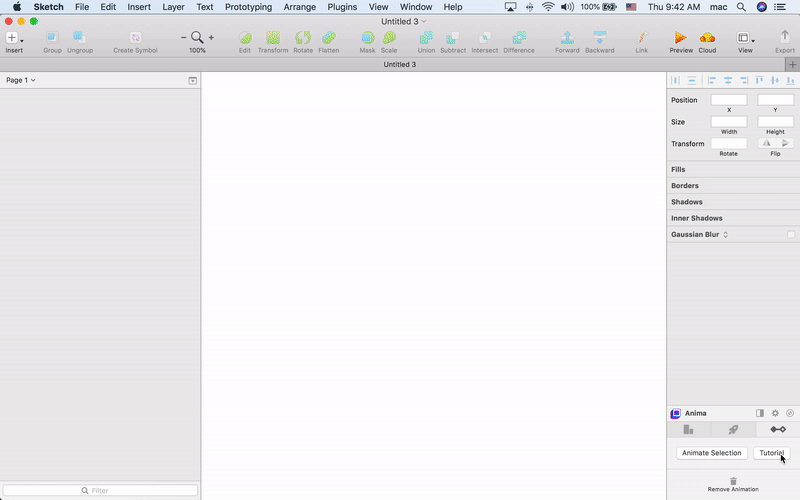
Task: Expand the Page 1 pages dropdown
Action: (21, 80)
